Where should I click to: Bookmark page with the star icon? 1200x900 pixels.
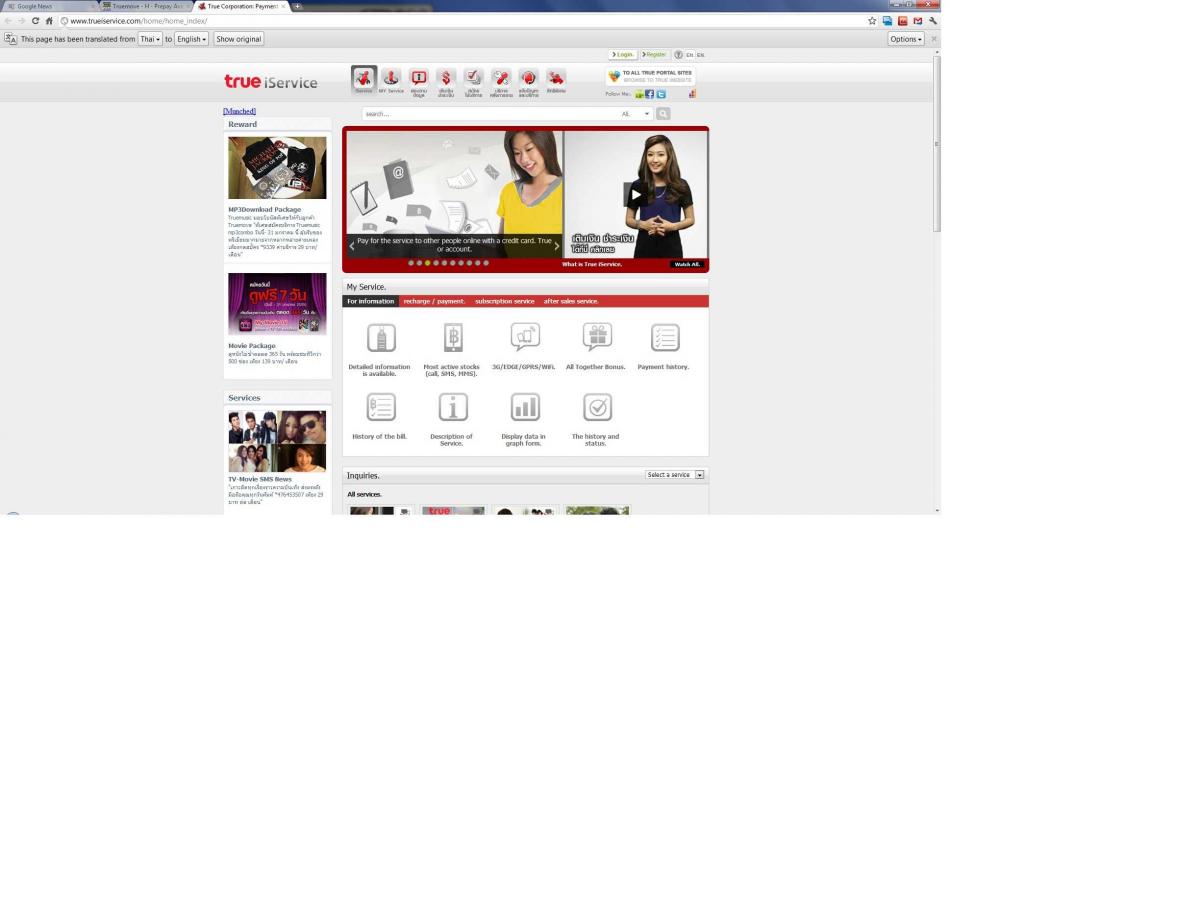[x=872, y=21]
